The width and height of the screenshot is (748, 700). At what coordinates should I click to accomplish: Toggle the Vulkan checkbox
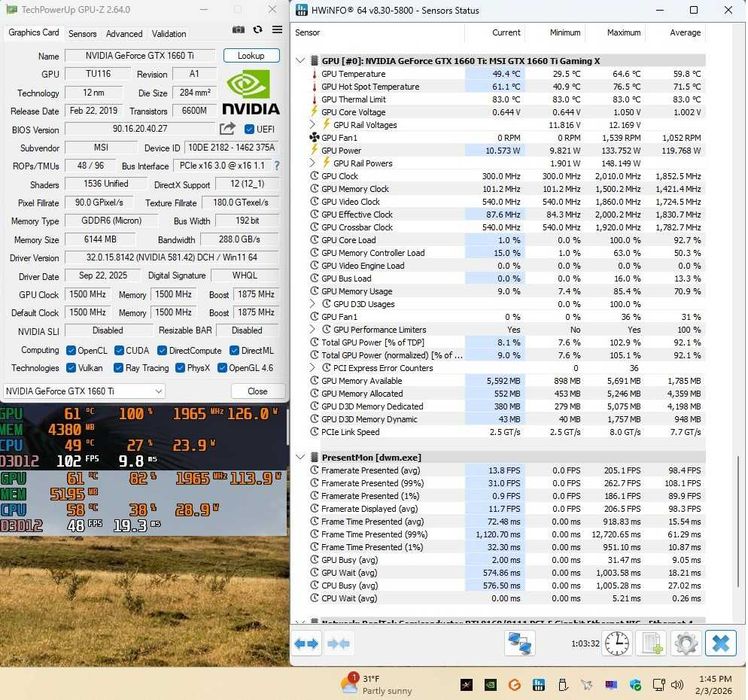71,368
